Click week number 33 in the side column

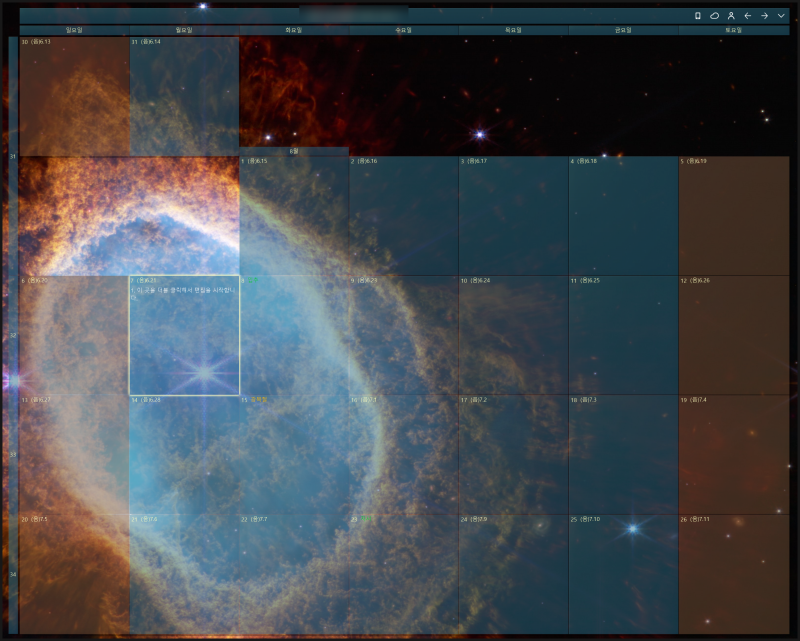(13, 455)
